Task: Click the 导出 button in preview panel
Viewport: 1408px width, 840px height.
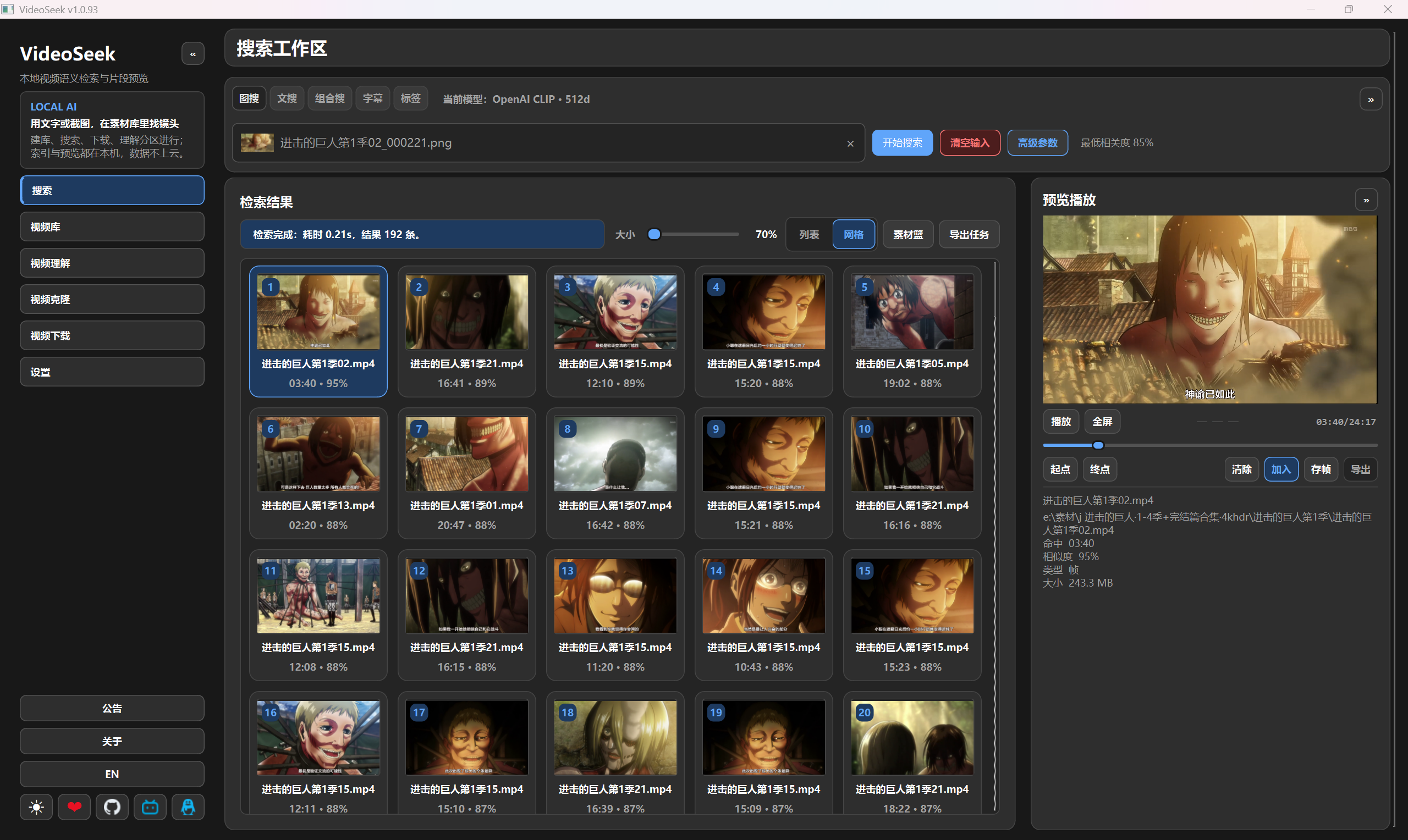Action: [x=1361, y=469]
